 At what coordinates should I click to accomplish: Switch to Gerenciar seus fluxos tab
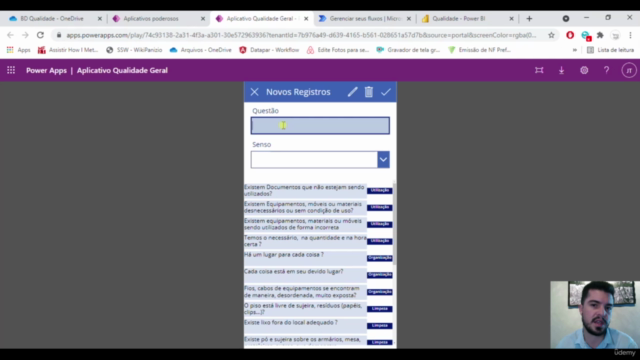pos(365,18)
